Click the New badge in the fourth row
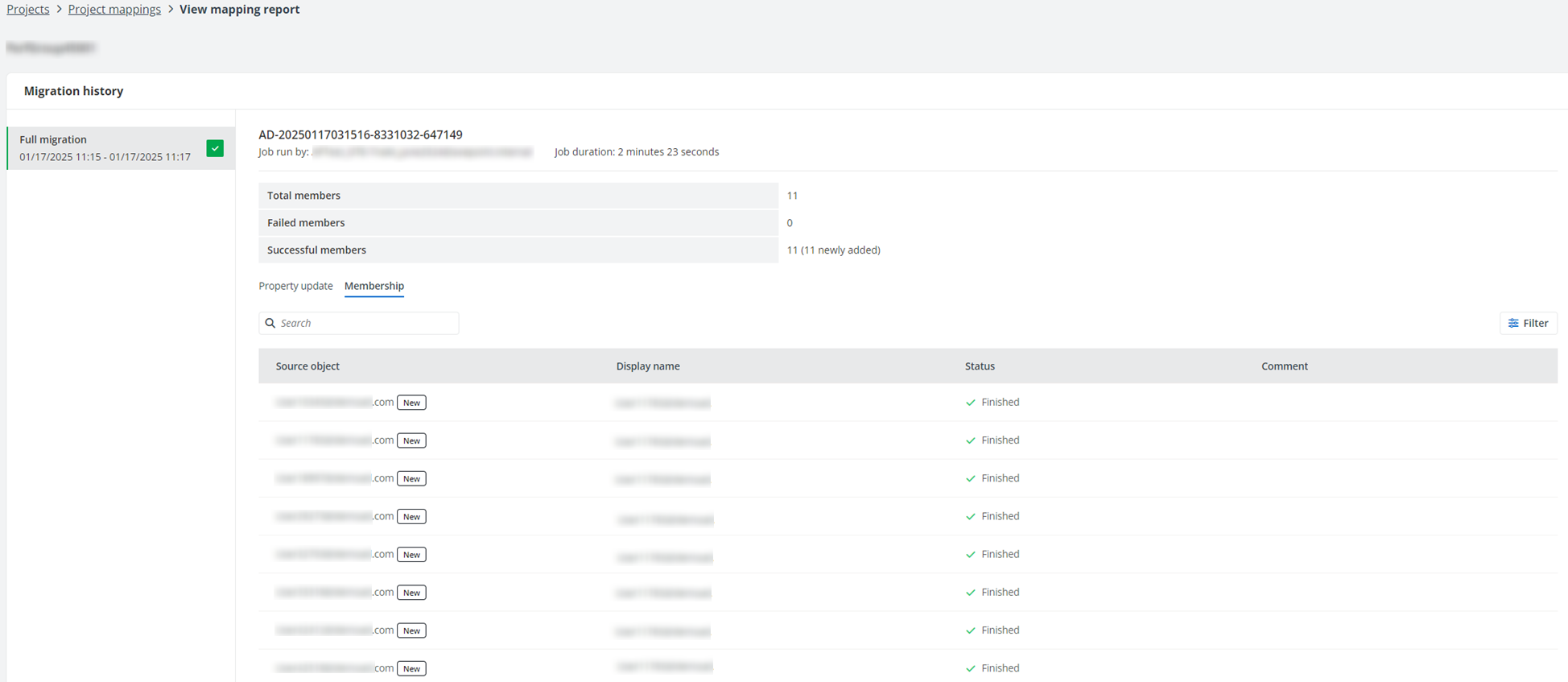Screen dimensions: 1568x682 pos(411,516)
